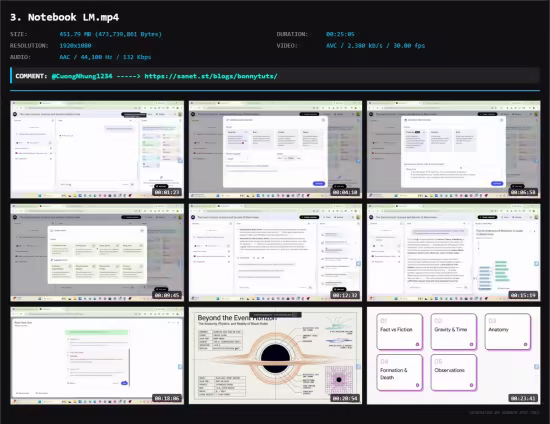Select the resolution value '1920x1080'
The width and height of the screenshot is (550, 424).
75,46
